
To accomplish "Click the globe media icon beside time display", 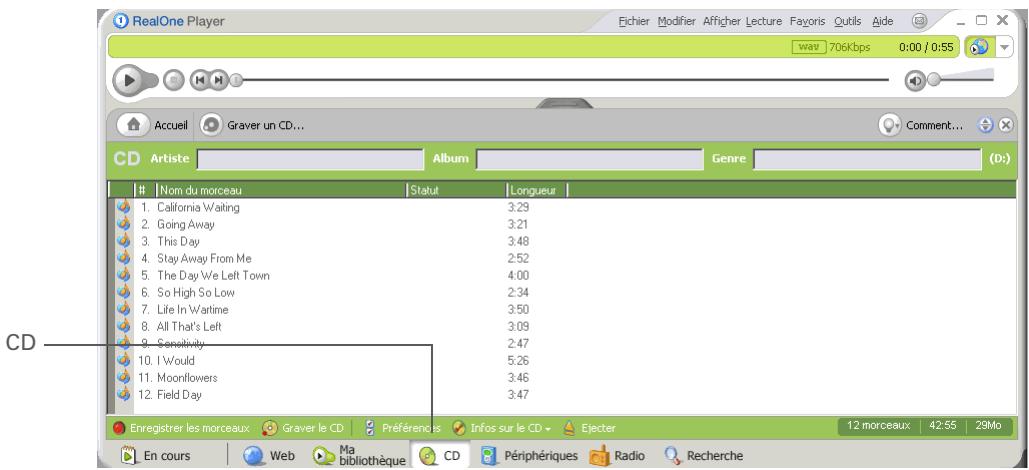I will [978, 47].
